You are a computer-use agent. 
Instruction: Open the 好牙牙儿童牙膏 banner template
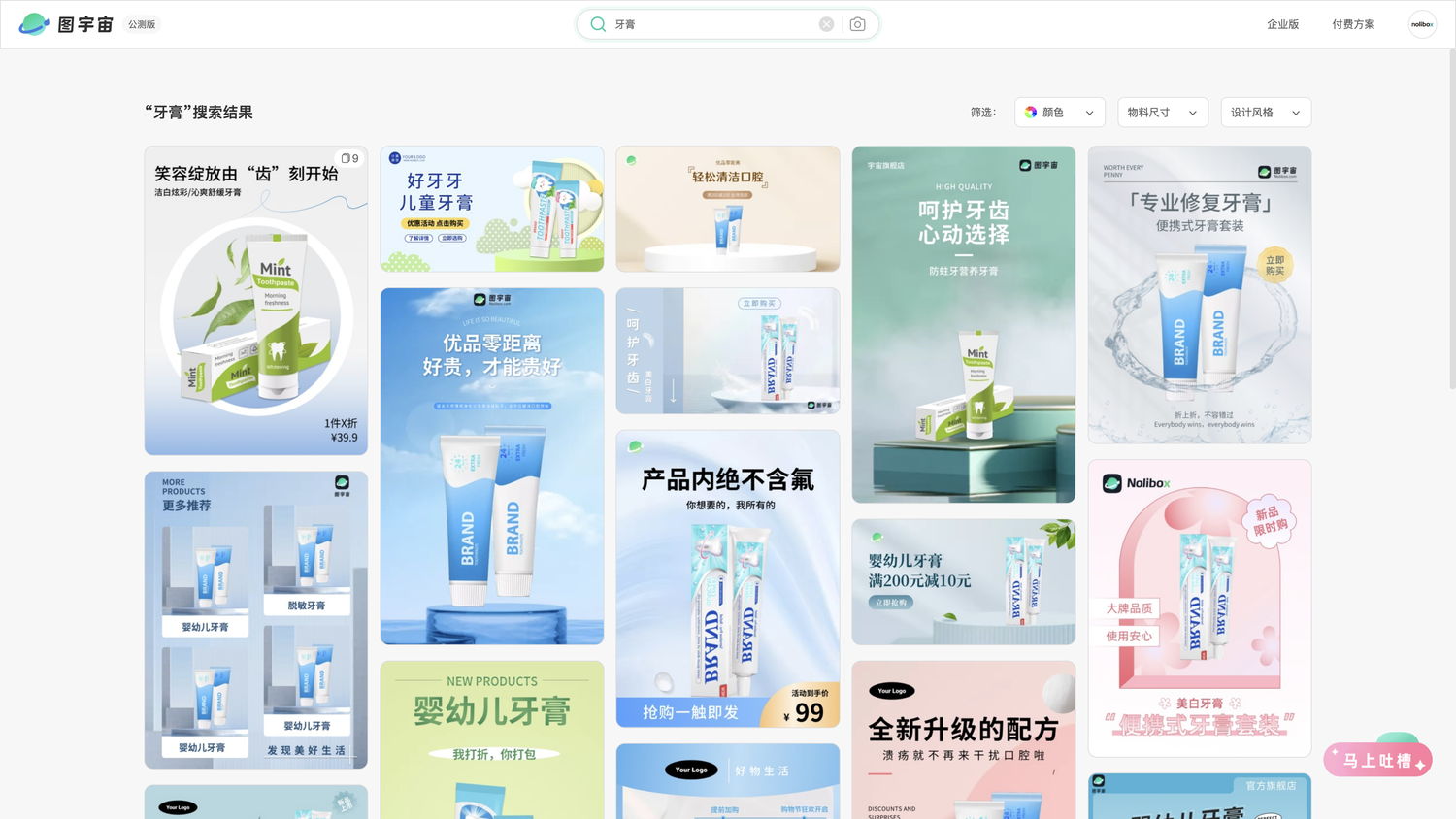[492, 209]
